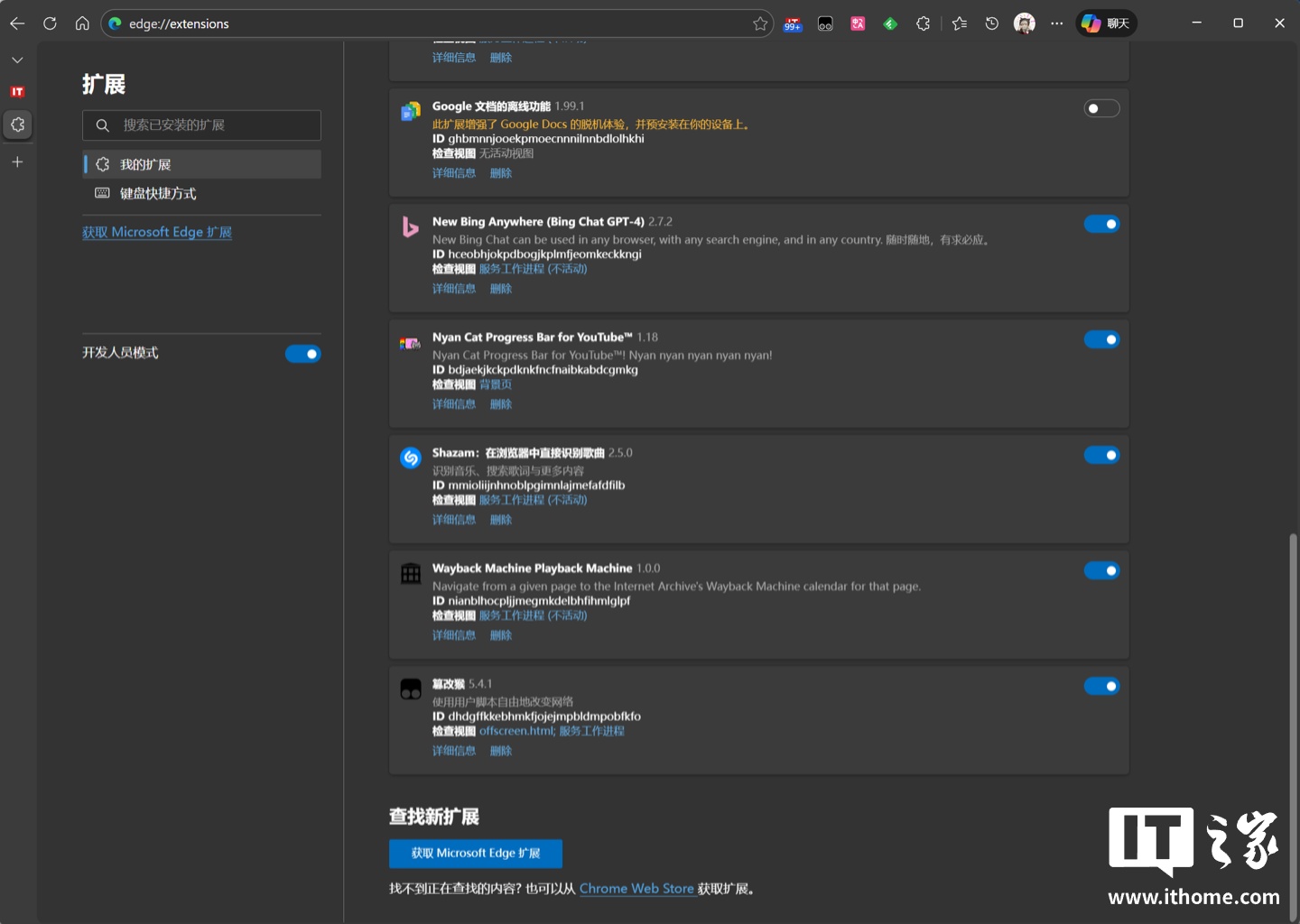The image size is (1300, 924).
Task: Click 删除 for New Bing Anywhere
Action: pyautogui.click(x=501, y=289)
